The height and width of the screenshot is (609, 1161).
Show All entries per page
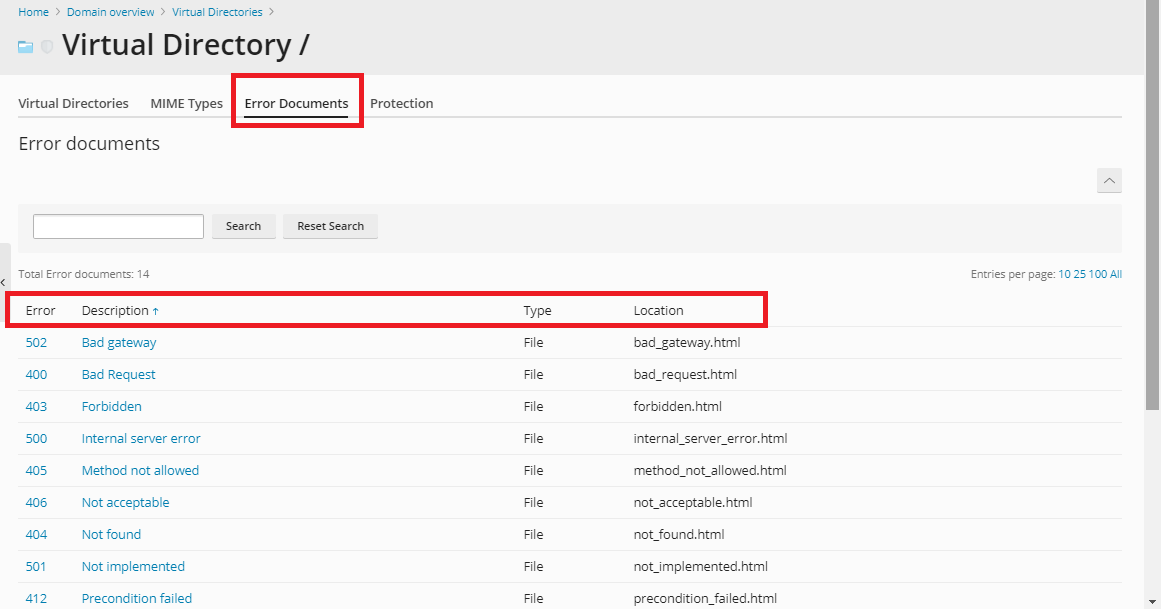coord(1115,274)
